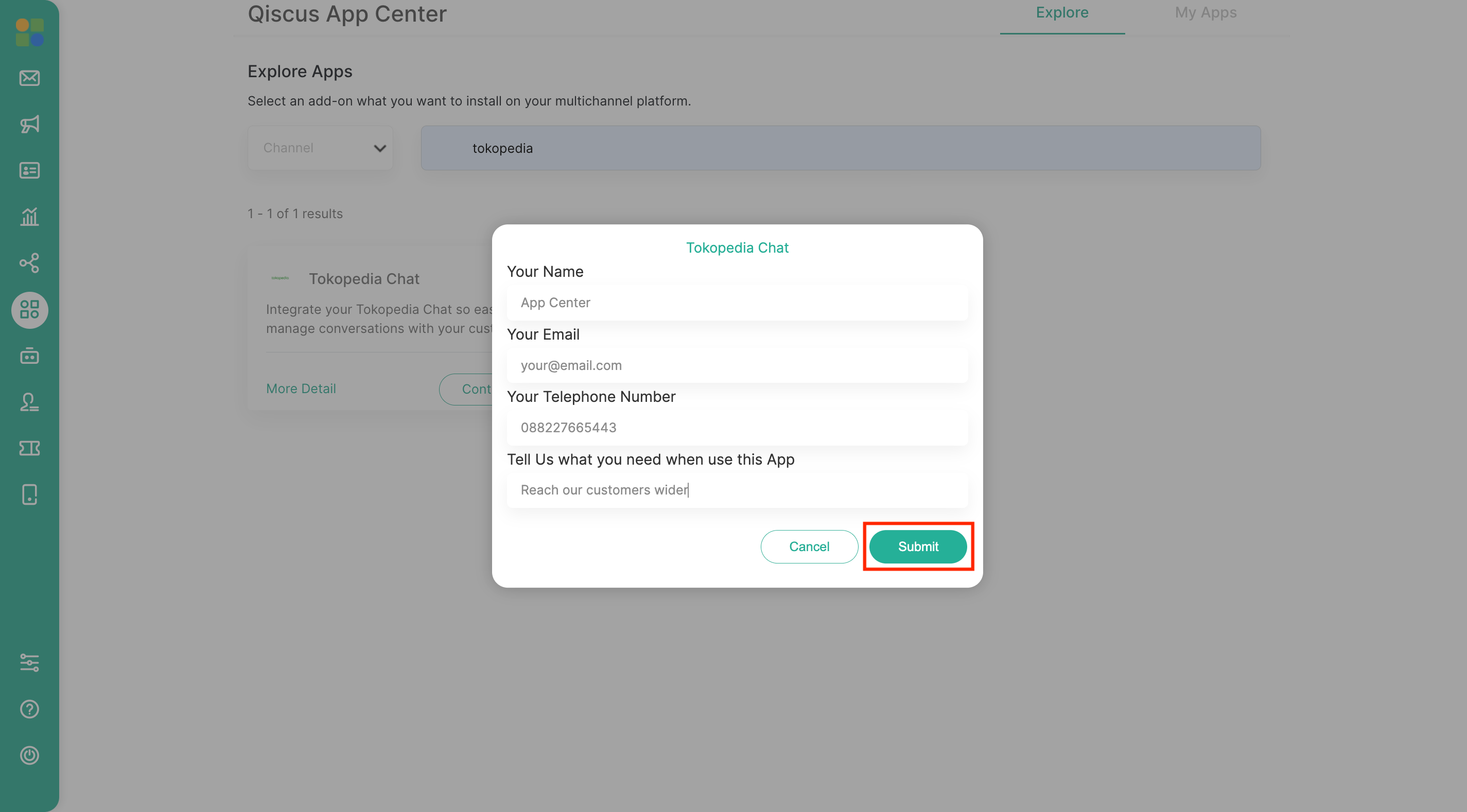Open the More Detail link
The image size is (1467, 812).
301,389
